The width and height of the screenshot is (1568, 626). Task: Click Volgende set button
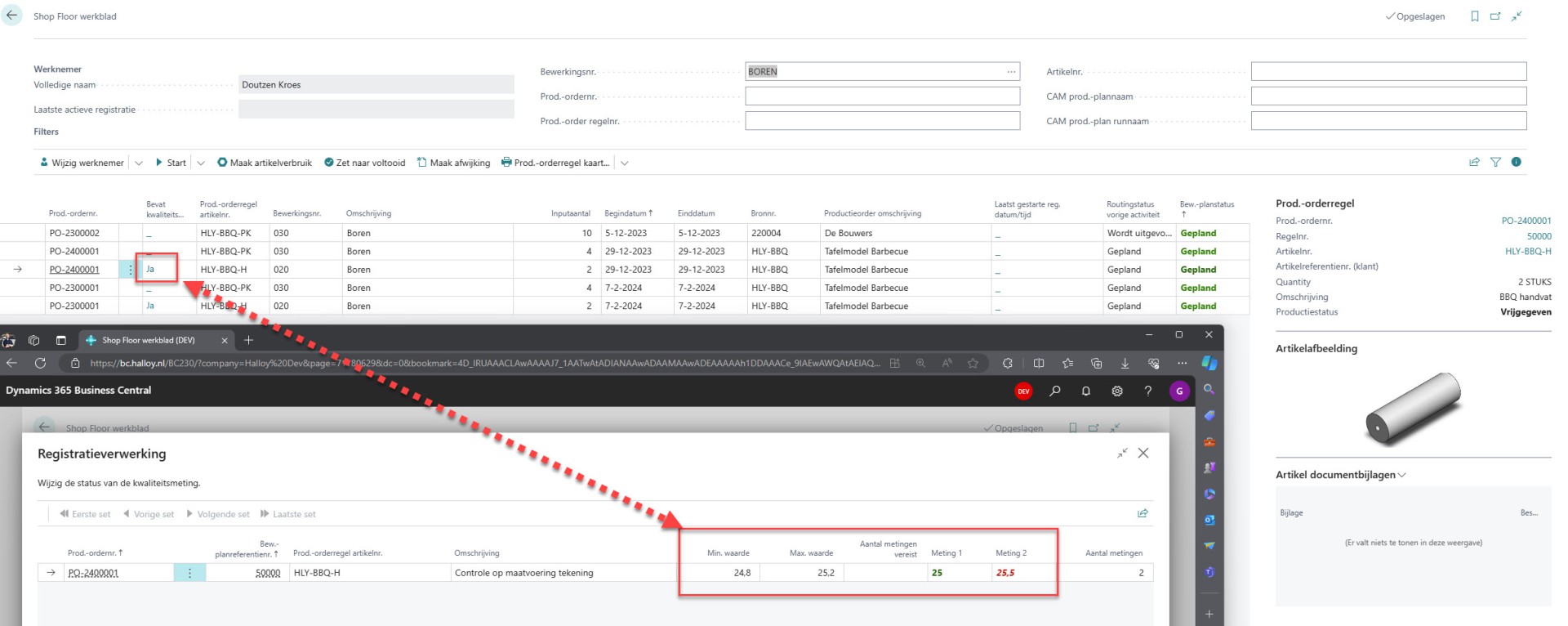click(217, 514)
